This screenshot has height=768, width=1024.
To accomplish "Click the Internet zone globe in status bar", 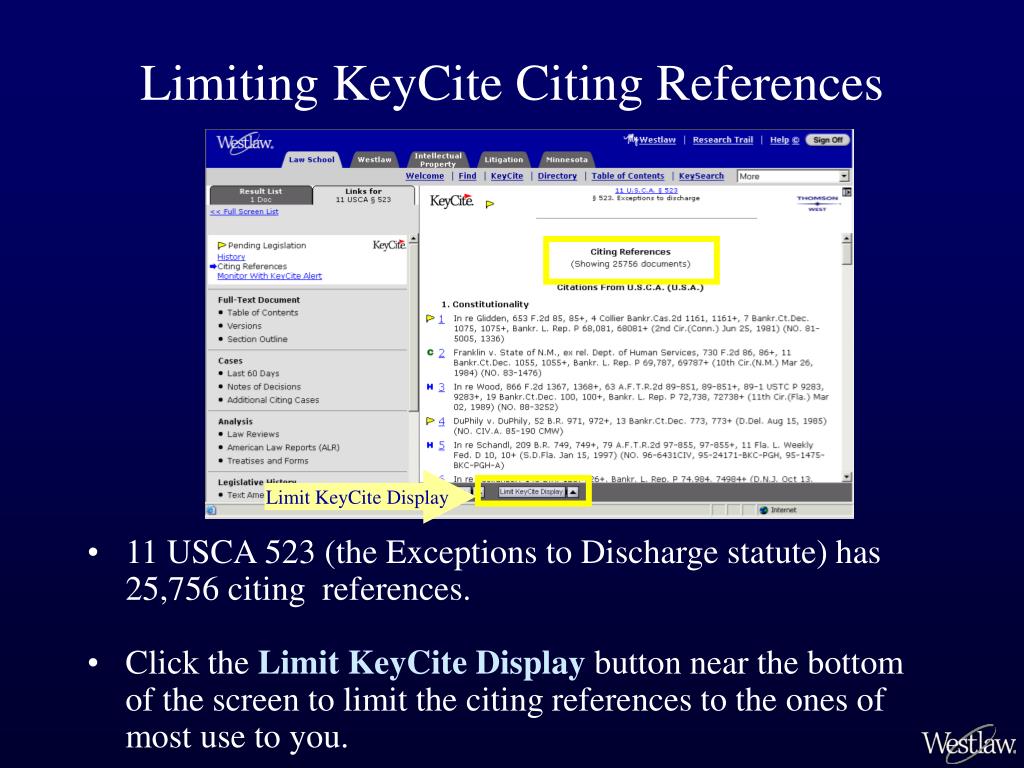I will coord(763,510).
